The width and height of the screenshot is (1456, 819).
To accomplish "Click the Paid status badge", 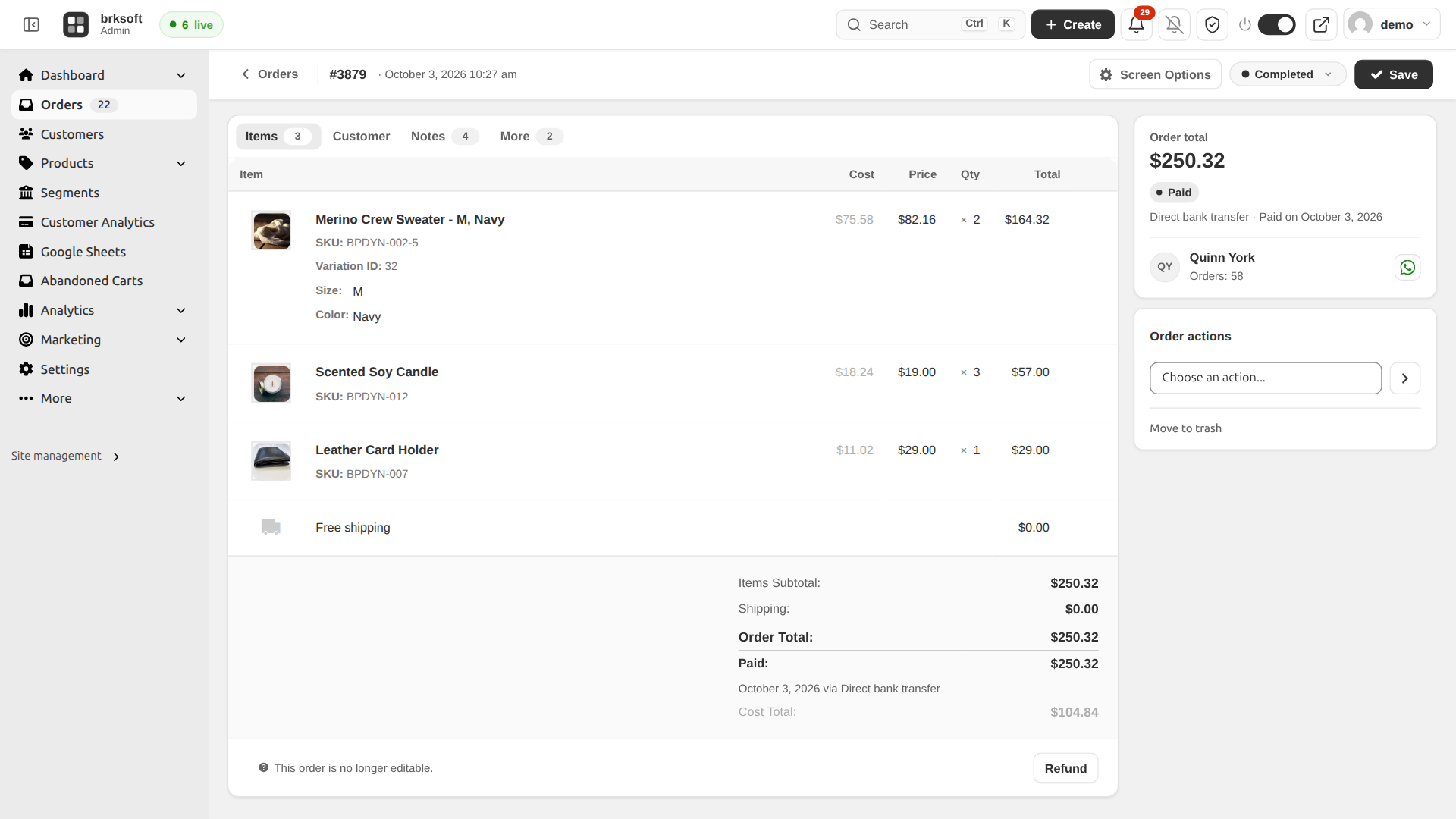I will point(1174,193).
